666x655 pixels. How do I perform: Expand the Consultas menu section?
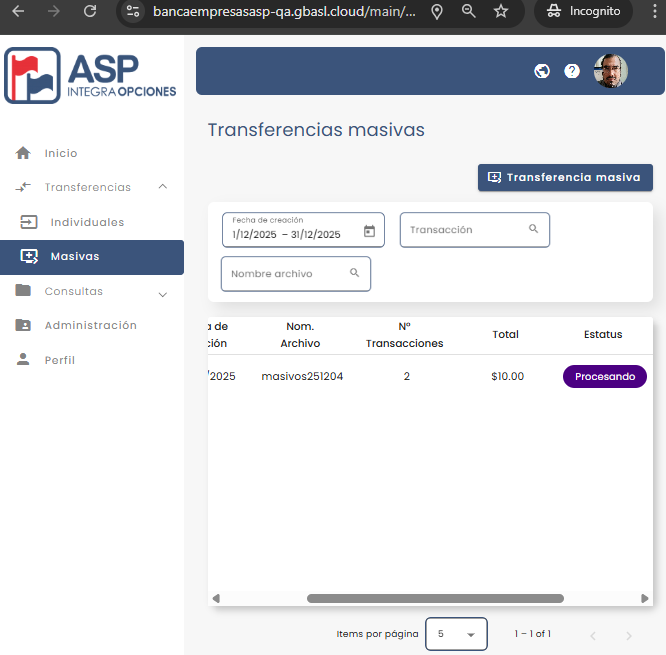tap(163, 293)
